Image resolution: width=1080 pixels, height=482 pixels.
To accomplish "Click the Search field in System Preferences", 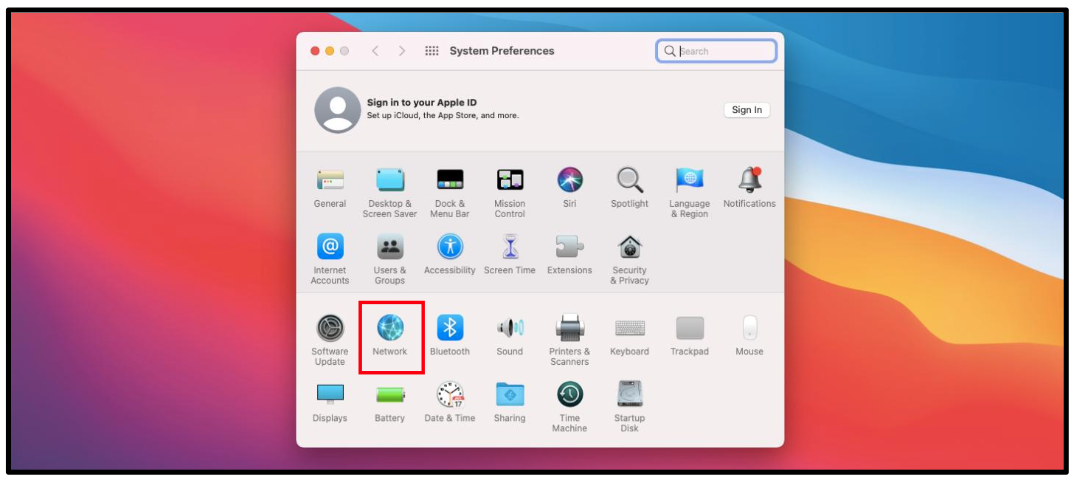I will (716, 51).
